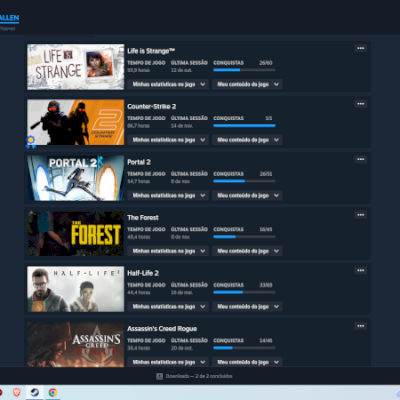Expand Minhas estatísticas no jogo for Half-Life 2
Viewport: 400px width, 400px height.
168,306
